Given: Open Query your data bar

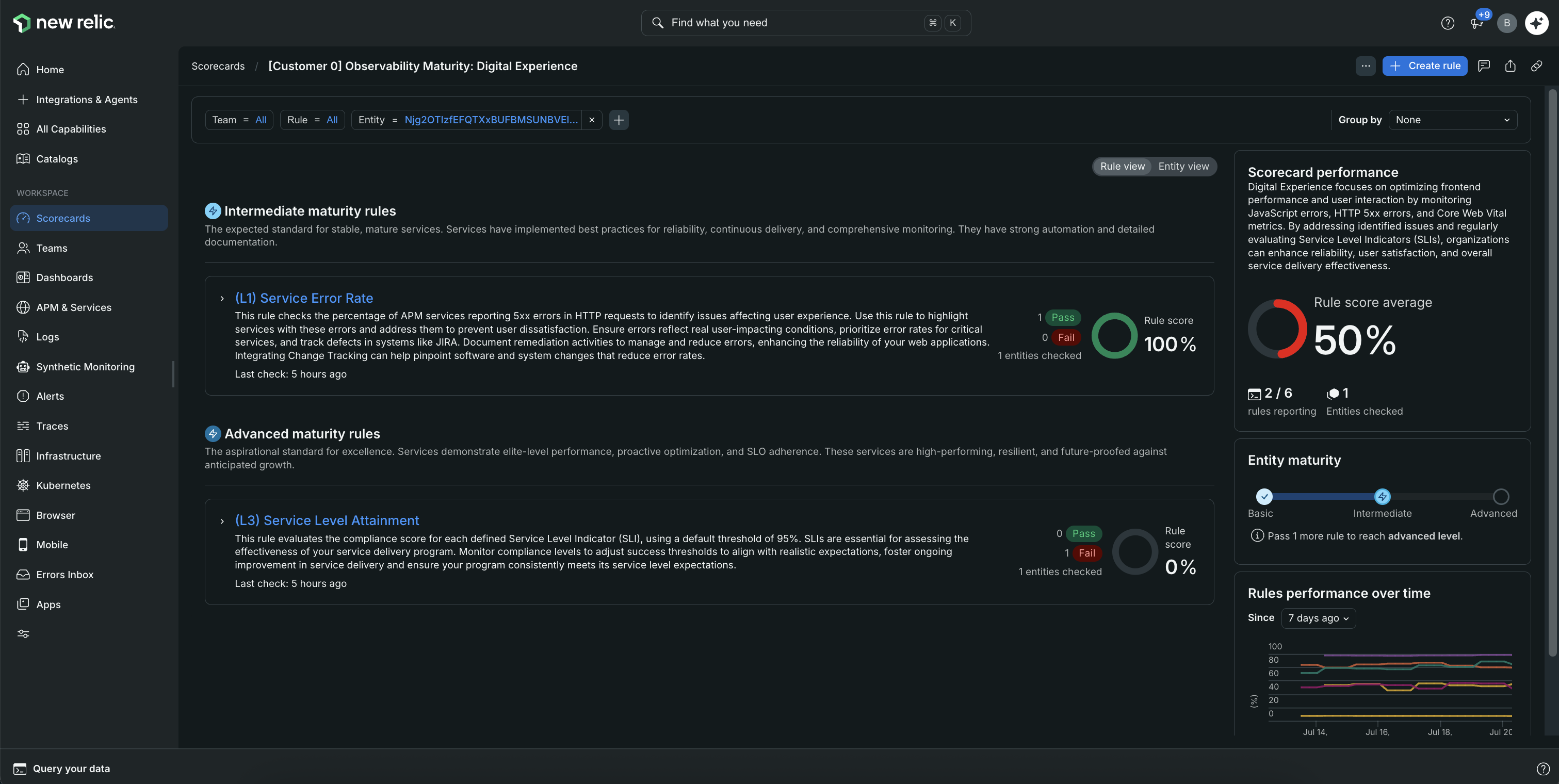Looking at the screenshot, I should pyautogui.click(x=62, y=769).
